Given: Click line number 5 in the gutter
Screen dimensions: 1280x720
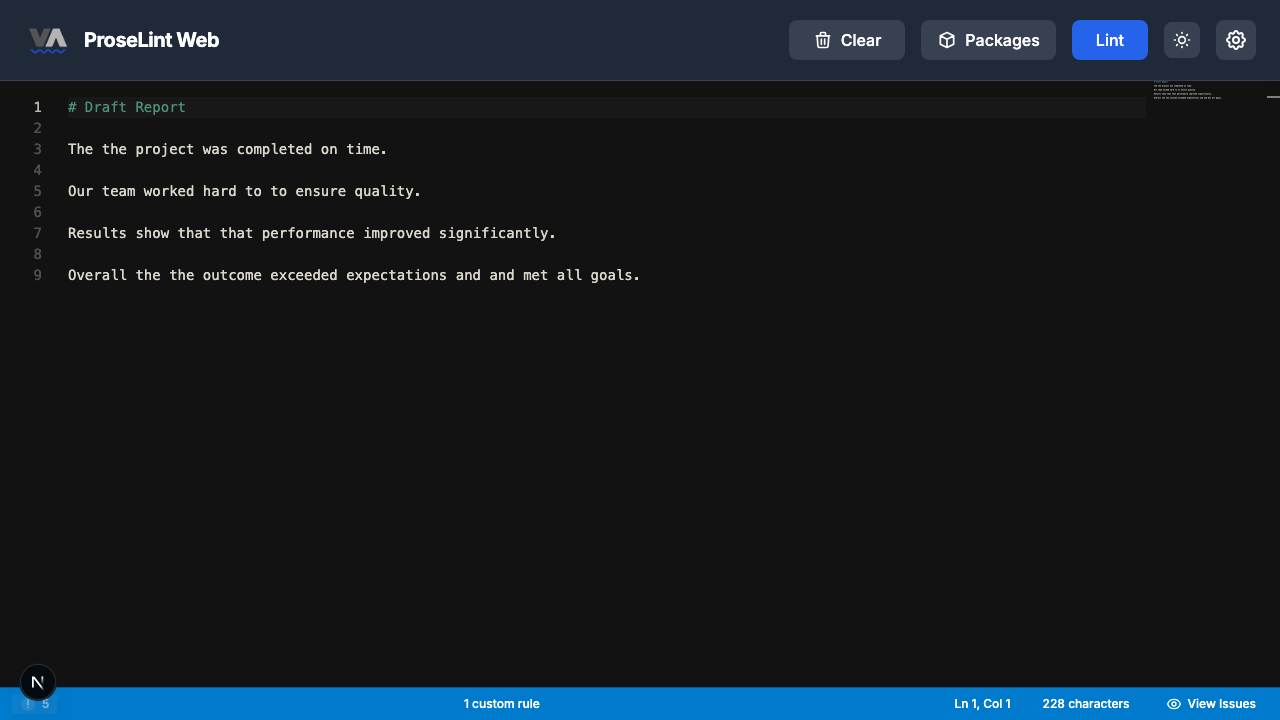Looking at the screenshot, I should pyautogui.click(x=37, y=191).
